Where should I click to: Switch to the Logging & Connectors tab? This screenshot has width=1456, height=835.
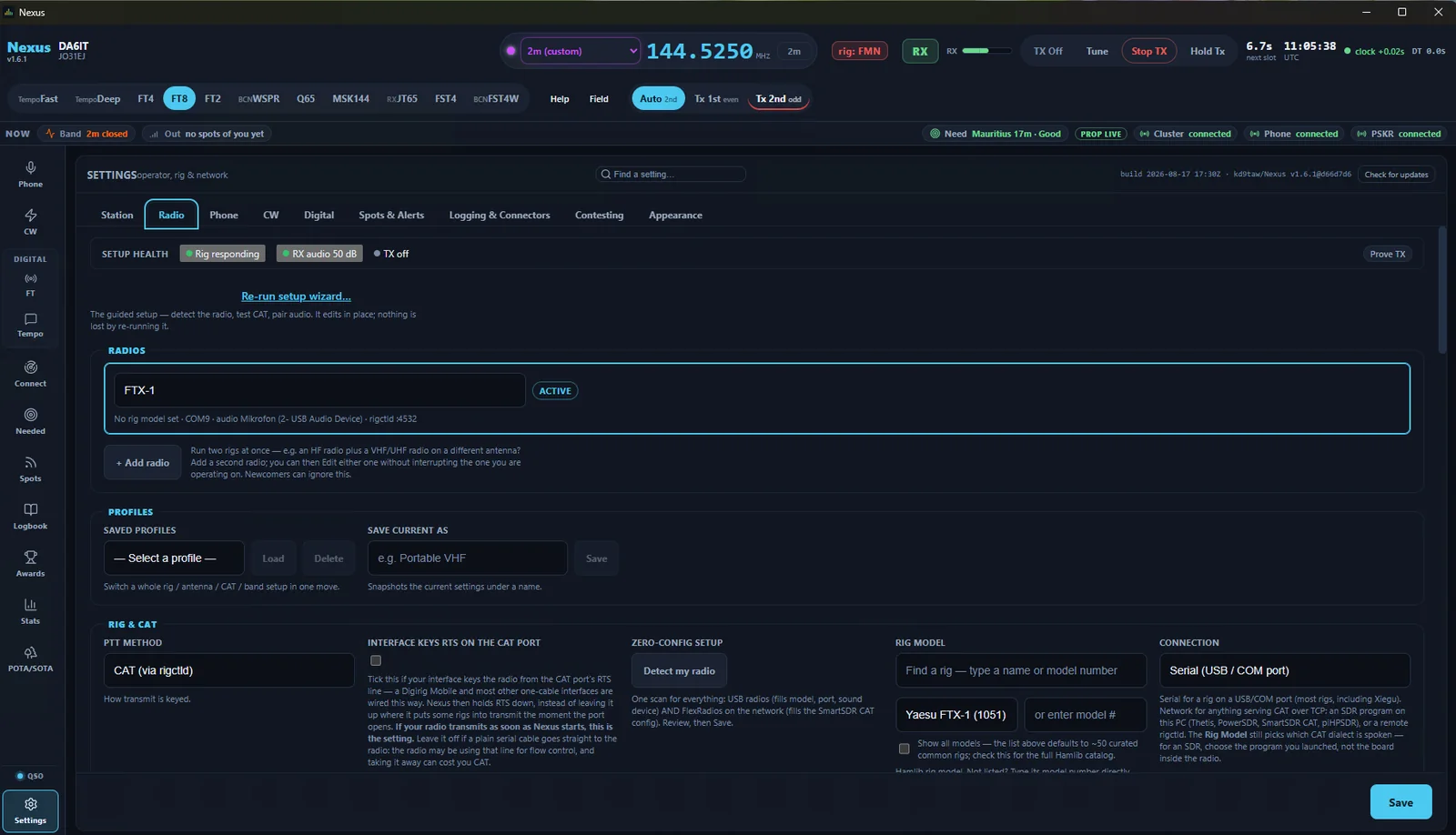point(500,216)
